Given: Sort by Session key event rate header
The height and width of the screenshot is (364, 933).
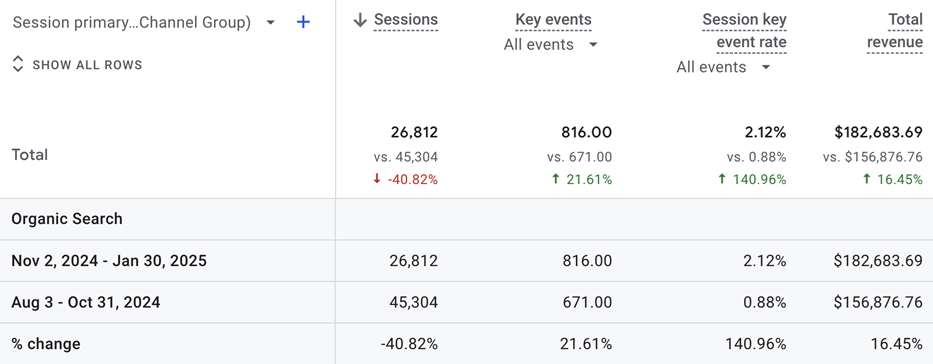Looking at the screenshot, I should pyautogui.click(x=744, y=31).
